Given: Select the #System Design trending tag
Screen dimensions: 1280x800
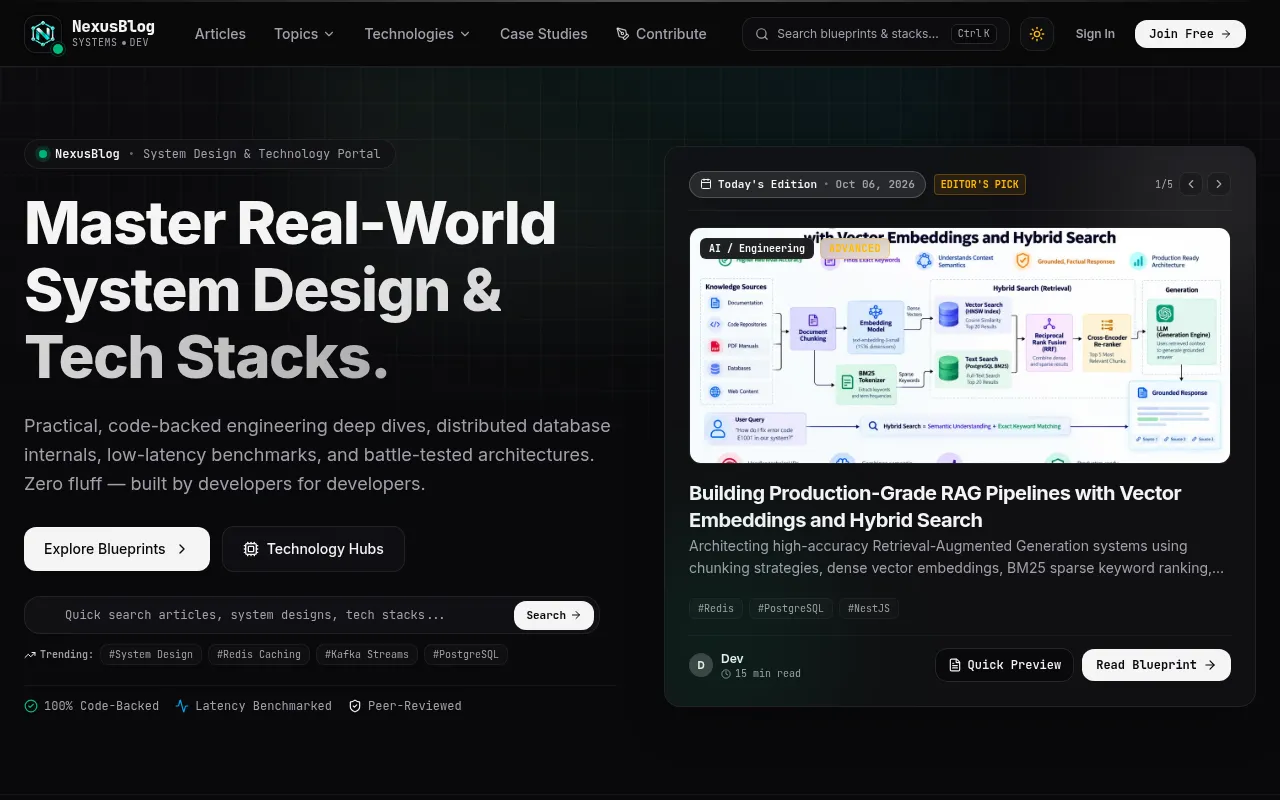Looking at the screenshot, I should click(151, 655).
